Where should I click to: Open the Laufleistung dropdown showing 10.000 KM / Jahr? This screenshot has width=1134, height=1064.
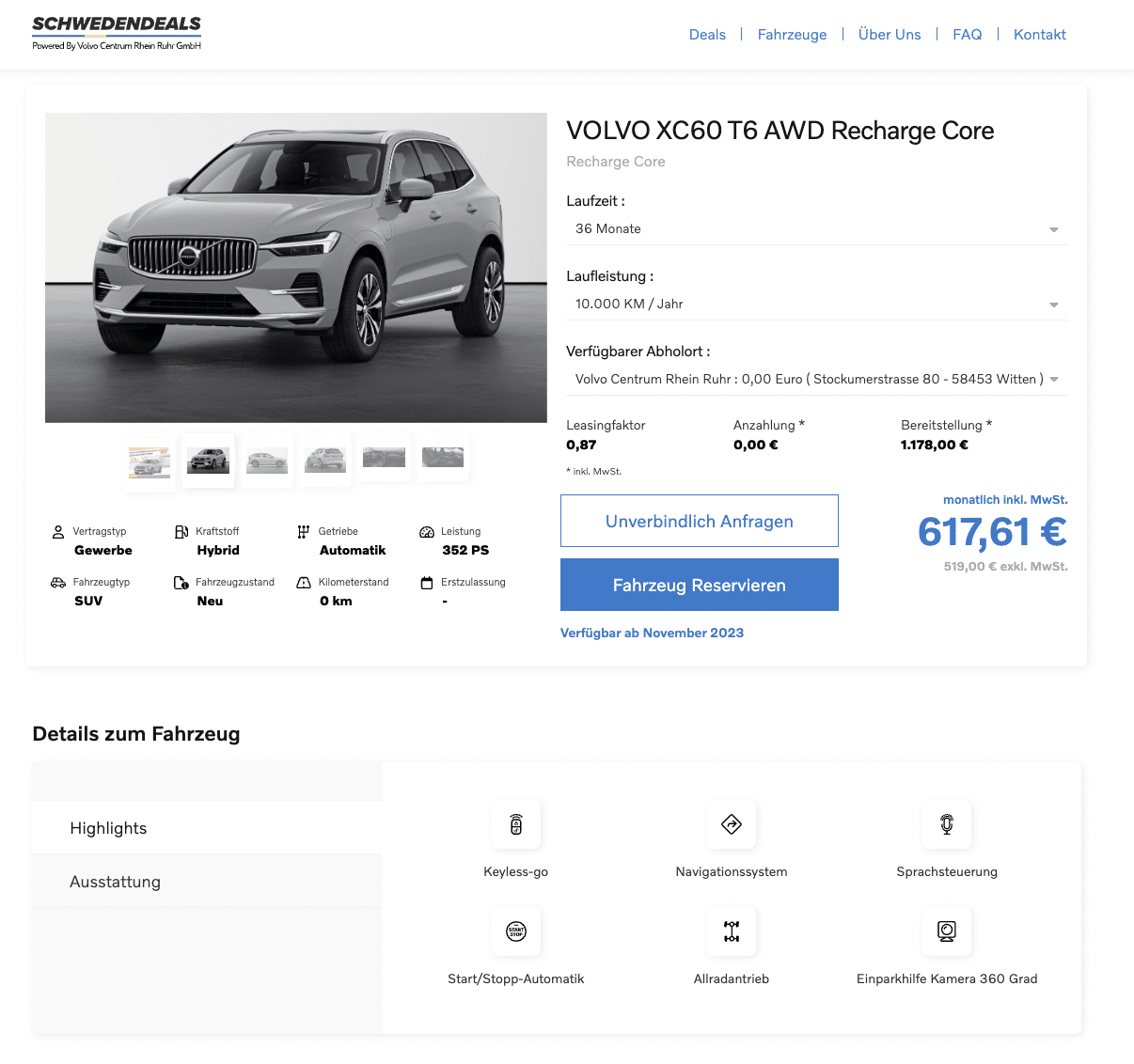[x=817, y=305]
